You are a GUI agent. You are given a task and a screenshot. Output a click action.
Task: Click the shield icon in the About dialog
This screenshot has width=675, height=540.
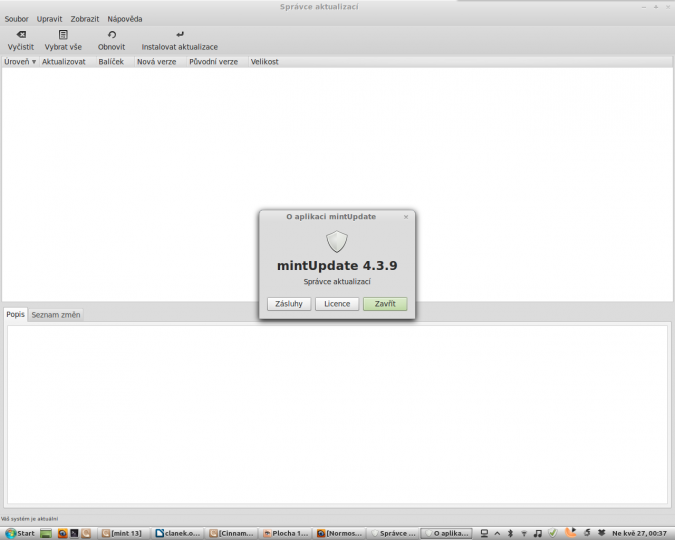pyautogui.click(x=337, y=241)
